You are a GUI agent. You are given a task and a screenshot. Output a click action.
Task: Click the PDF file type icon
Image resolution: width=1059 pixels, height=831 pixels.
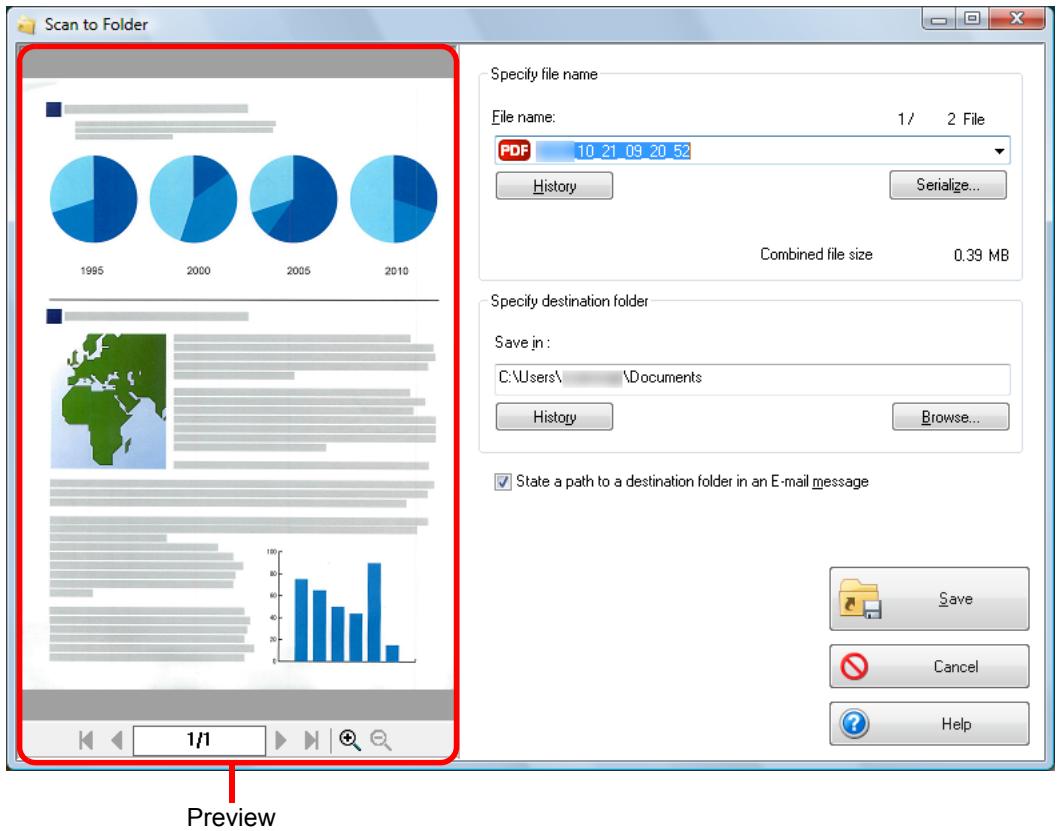515,150
